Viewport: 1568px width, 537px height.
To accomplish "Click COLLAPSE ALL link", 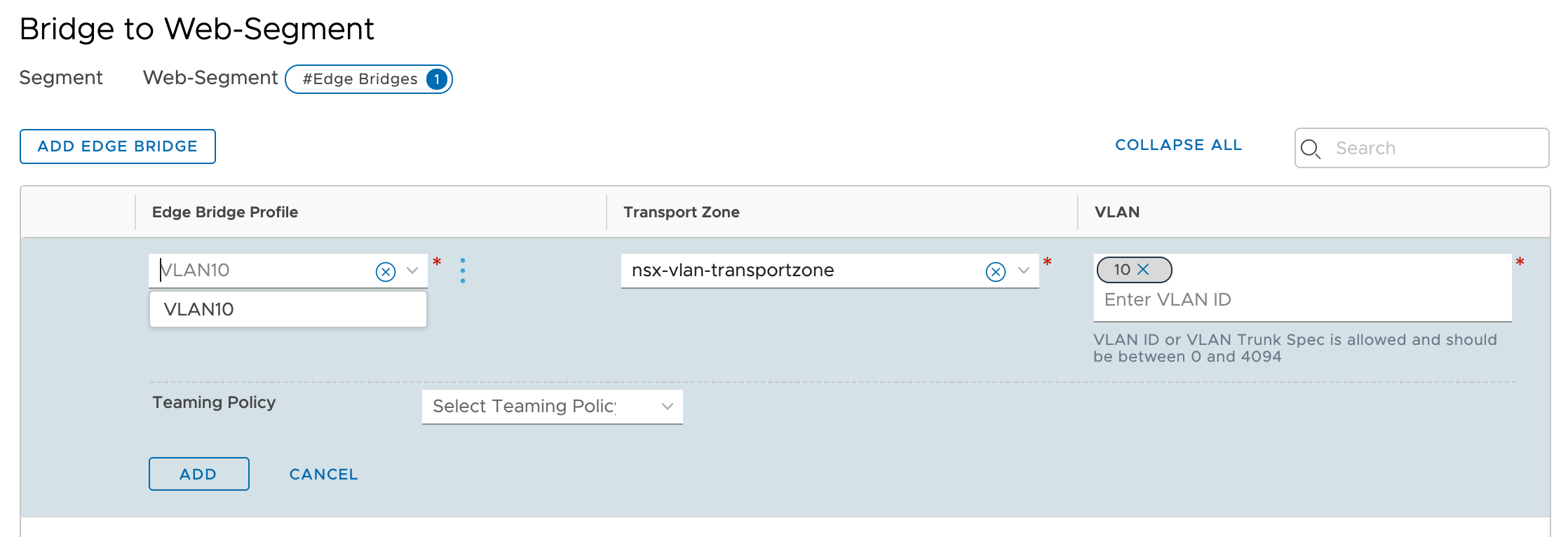I will pos(1179,145).
